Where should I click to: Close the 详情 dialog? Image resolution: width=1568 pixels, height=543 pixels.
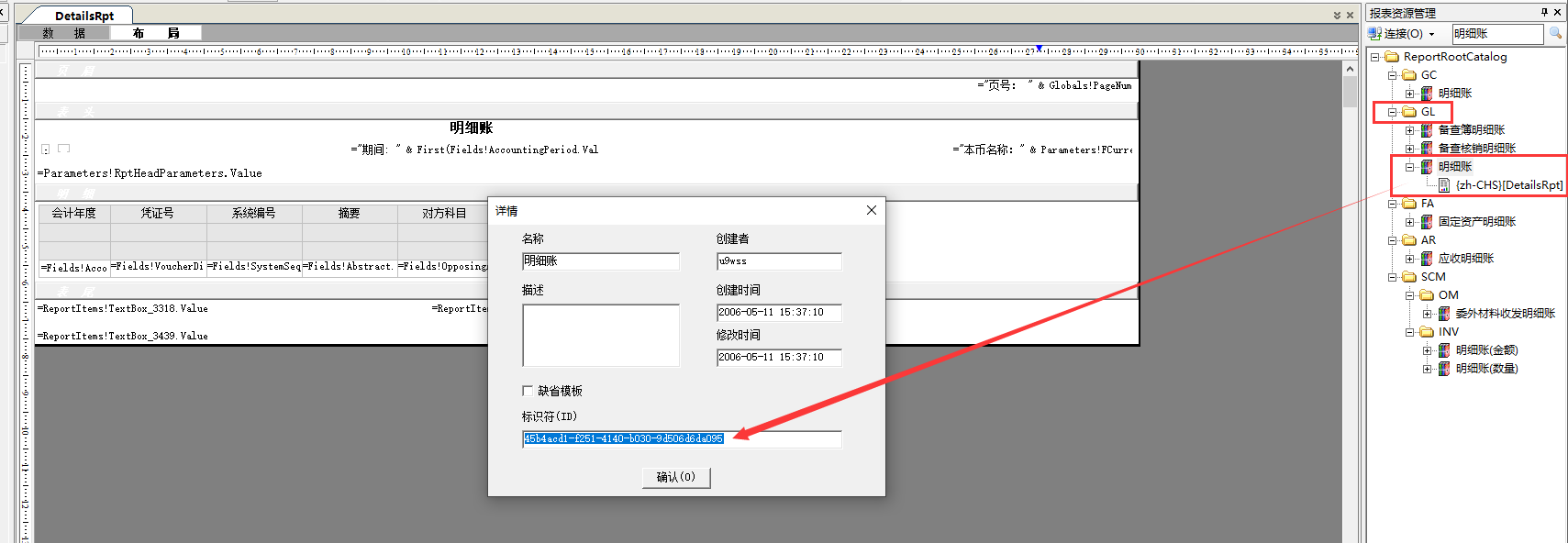(871, 210)
